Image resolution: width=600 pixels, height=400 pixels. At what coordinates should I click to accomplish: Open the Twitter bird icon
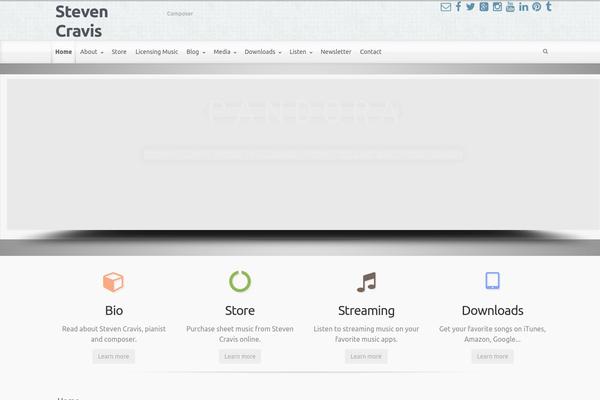pos(470,7)
